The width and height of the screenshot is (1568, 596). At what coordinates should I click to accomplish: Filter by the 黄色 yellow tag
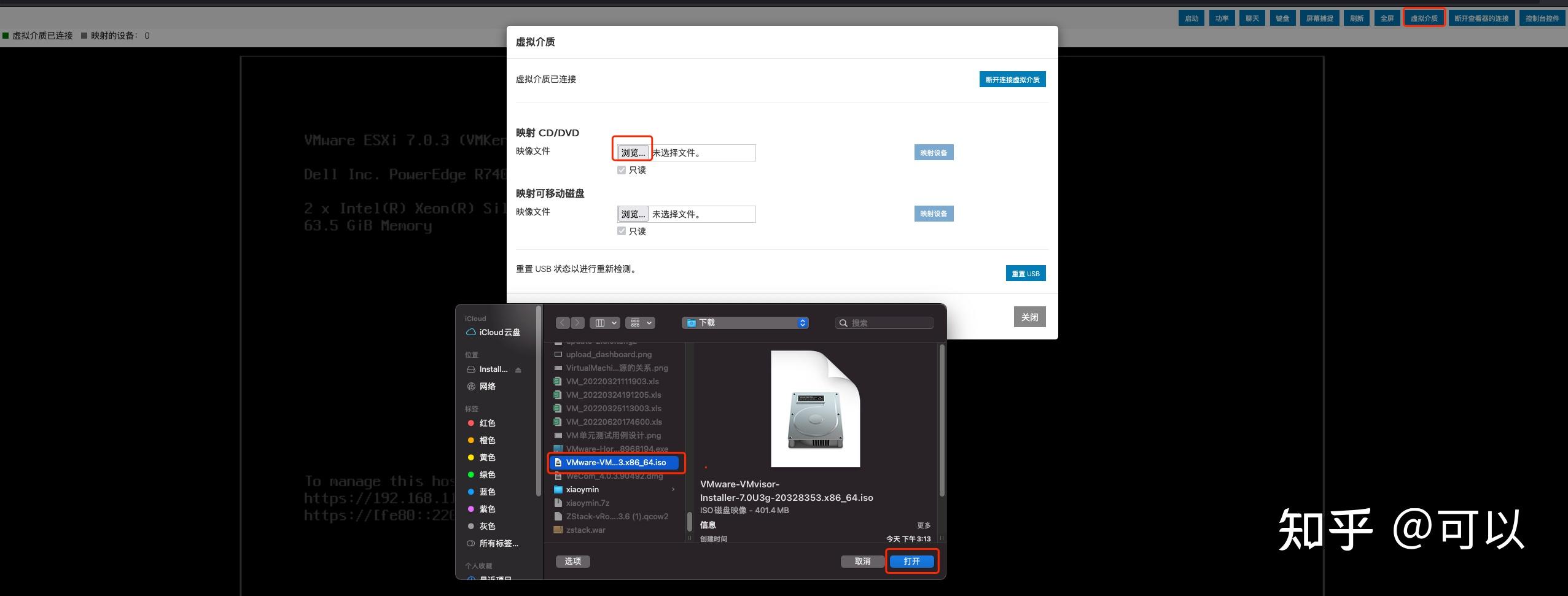click(482, 458)
